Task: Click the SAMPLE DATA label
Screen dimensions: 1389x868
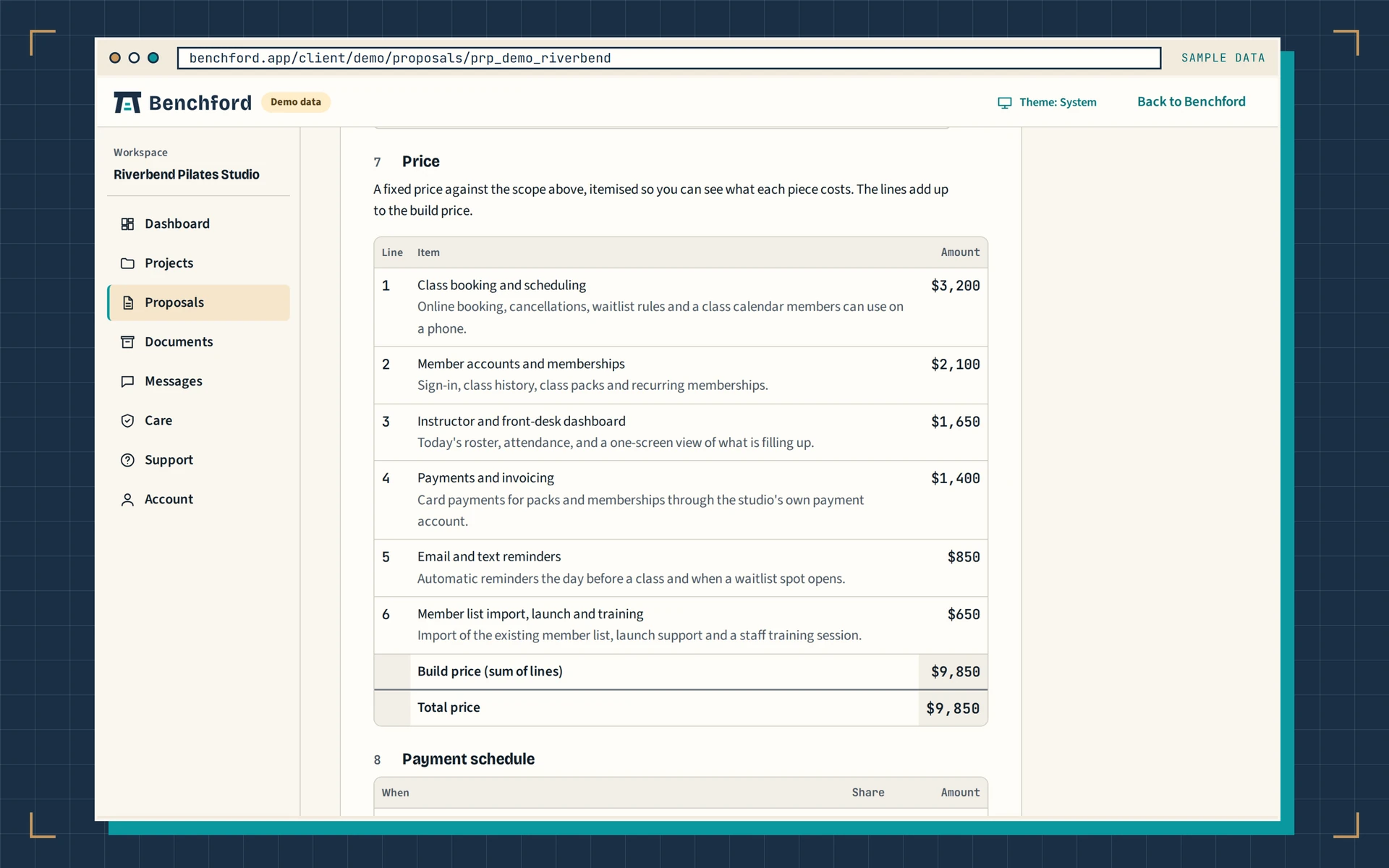Action: 1223,58
